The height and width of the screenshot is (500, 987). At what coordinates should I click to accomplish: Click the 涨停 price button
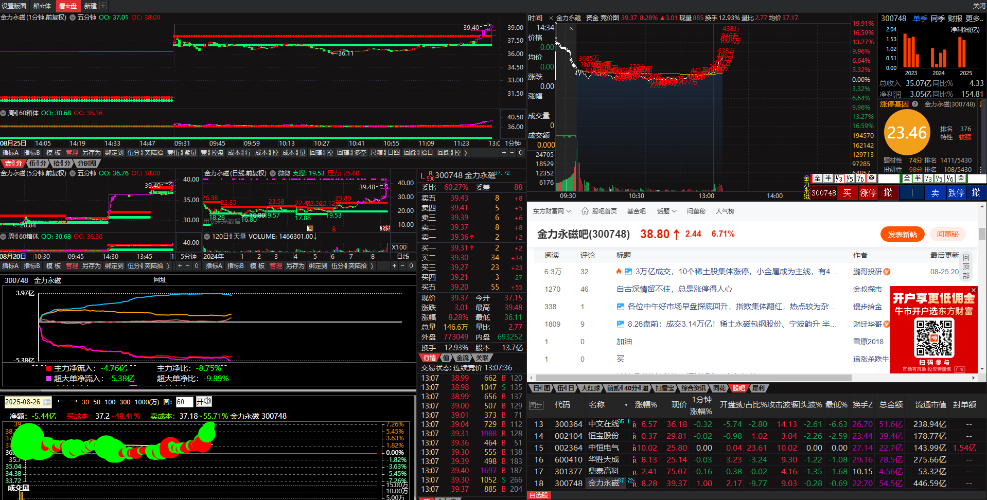[867, 193]
